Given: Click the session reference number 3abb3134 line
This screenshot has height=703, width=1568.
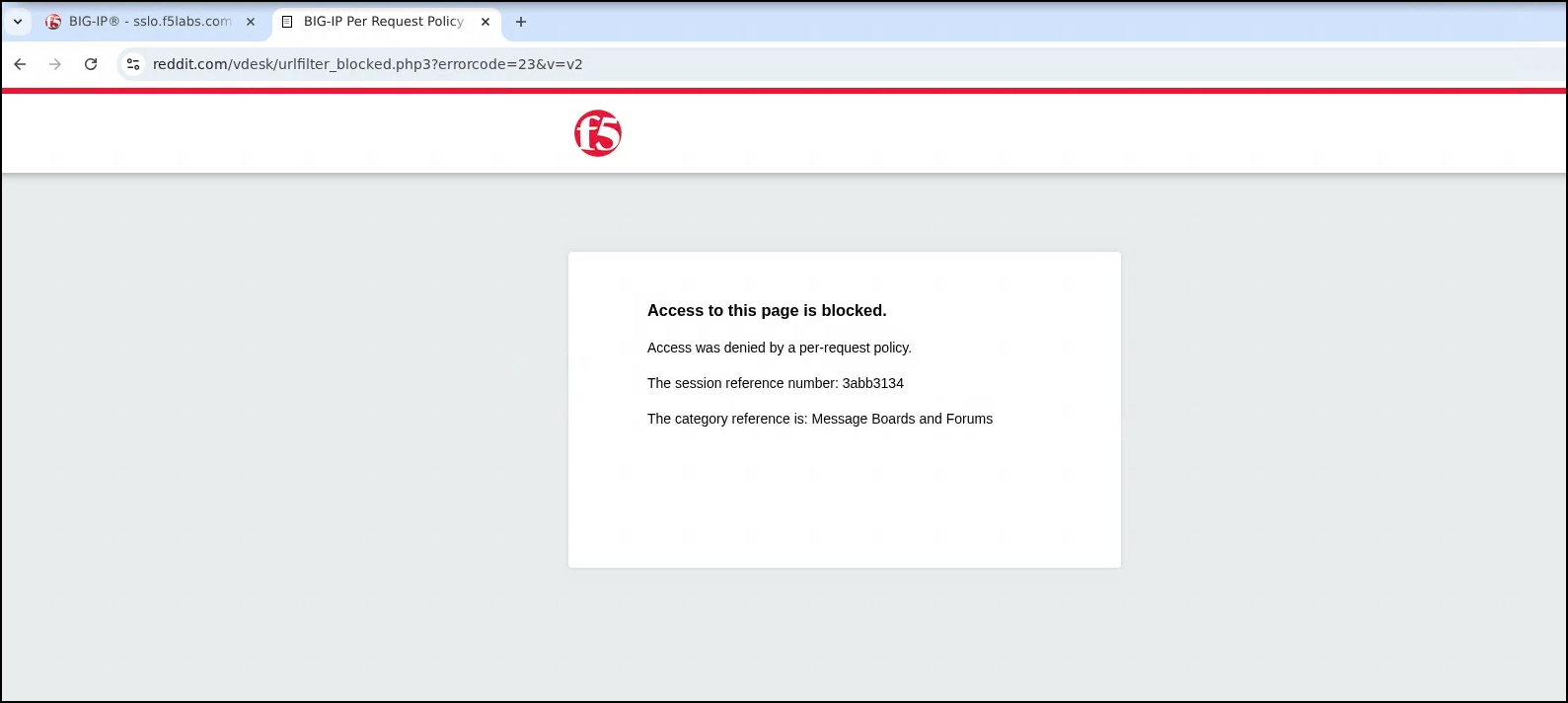Looking at the screenshot, I should (x=776, y=383).
